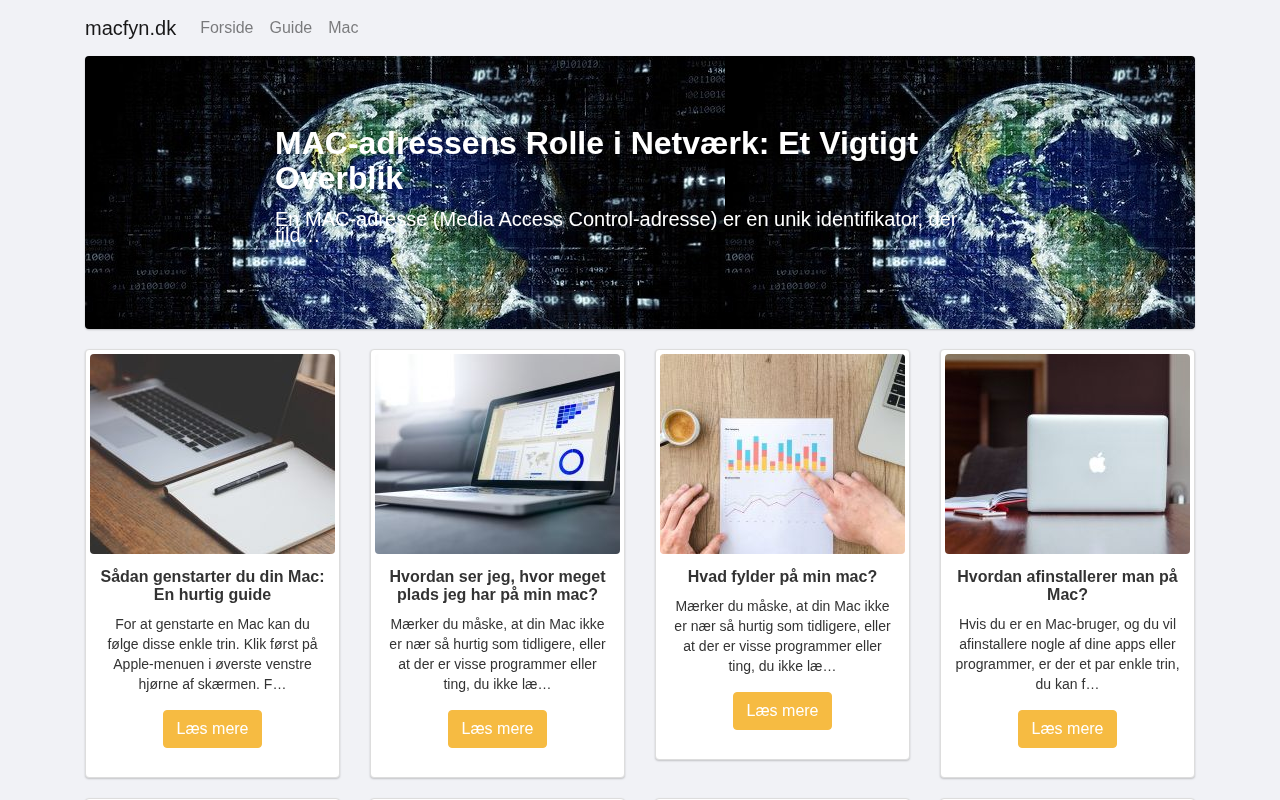Open the laptop dashboard charts thumbnail
This screenshot has width=1280, height=800.
[x=497, y=454]
